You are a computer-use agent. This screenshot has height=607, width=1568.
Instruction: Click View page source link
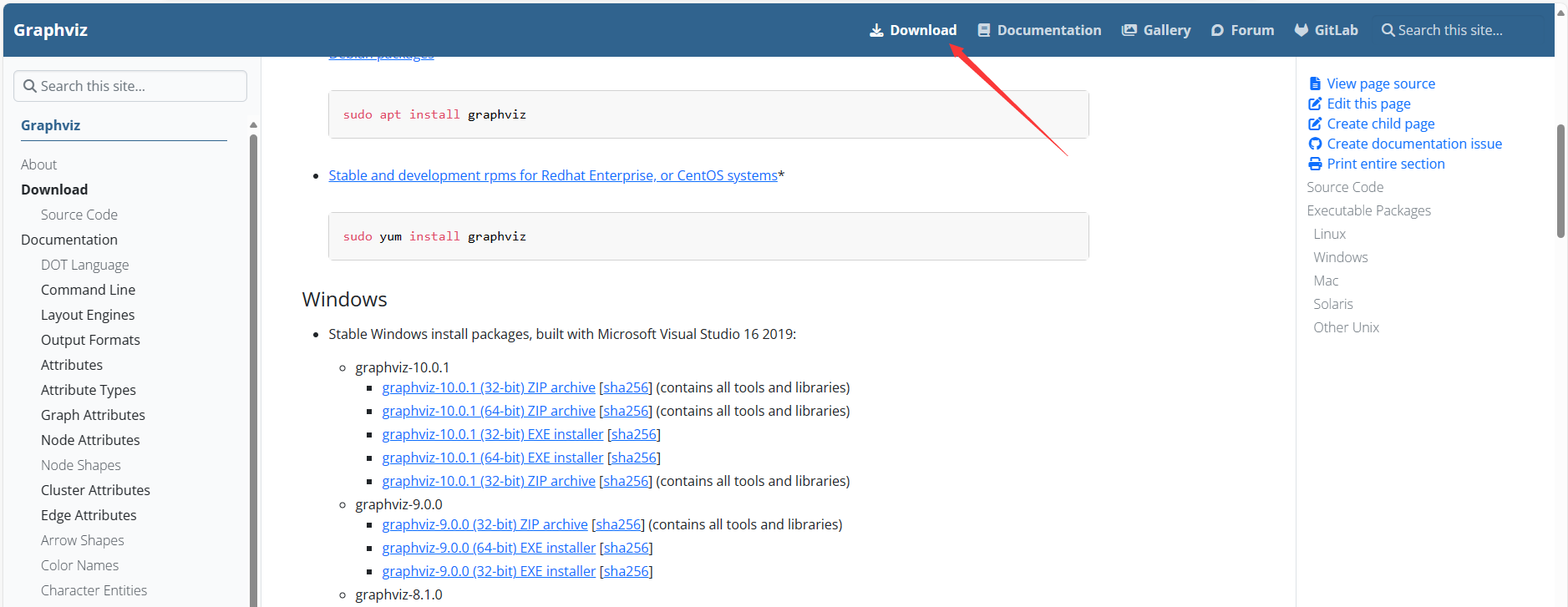click(1381, 83)
